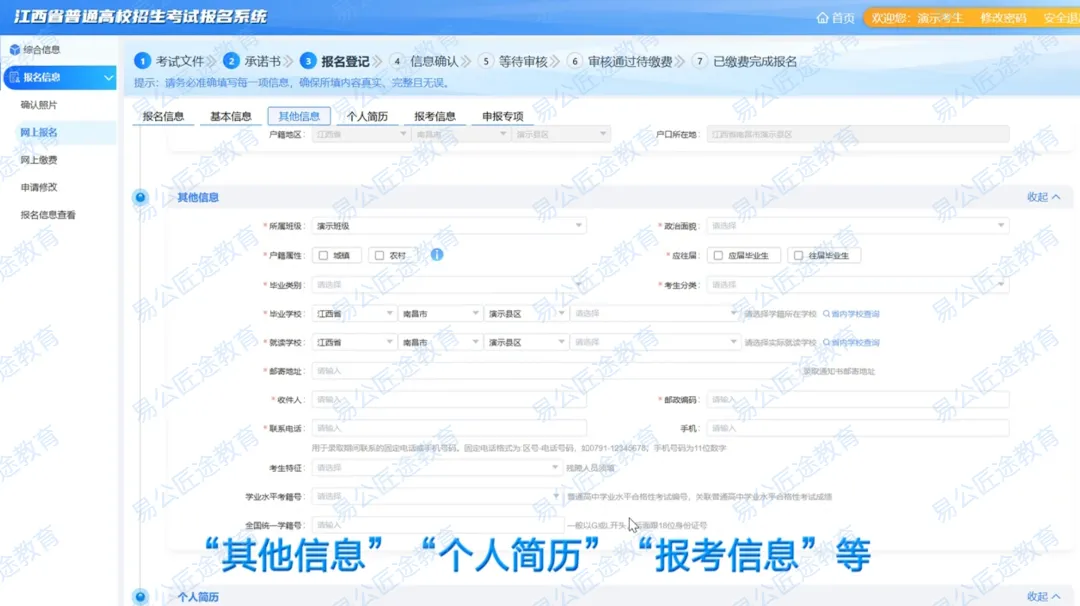Open 网上报名 in sidebar

pos(39,132)
